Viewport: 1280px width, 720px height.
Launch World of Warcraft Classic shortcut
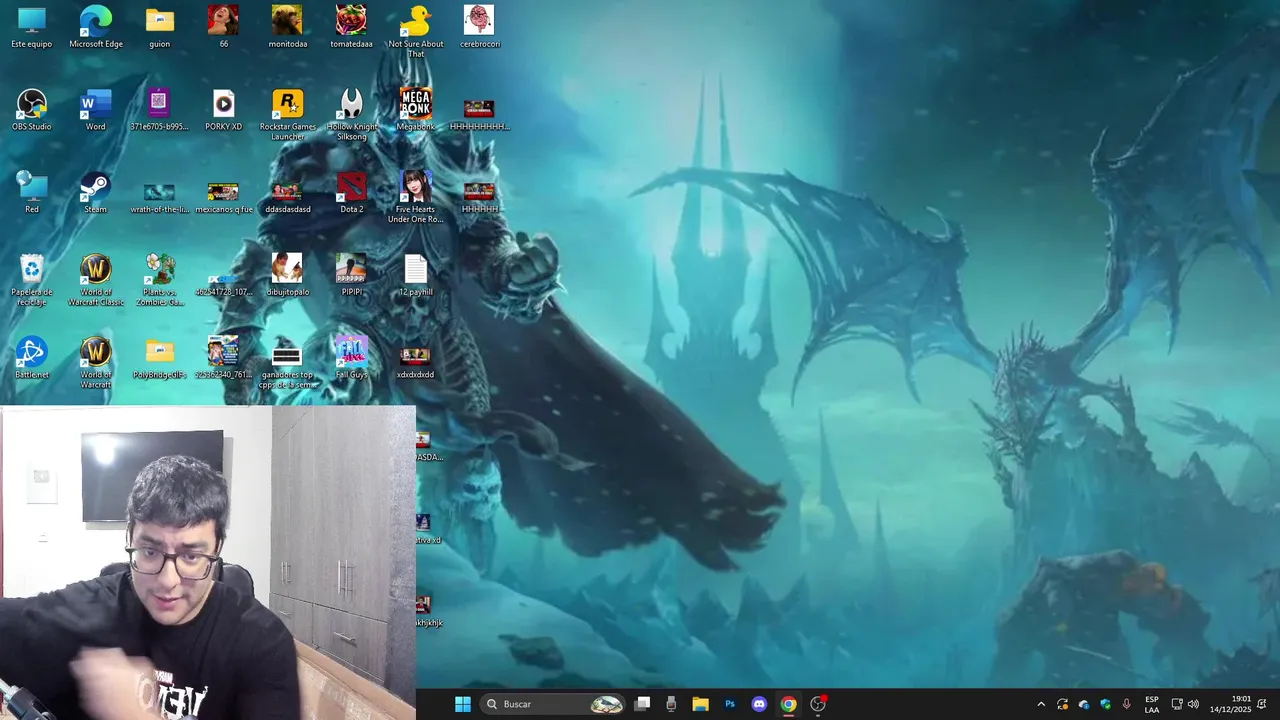96,280
